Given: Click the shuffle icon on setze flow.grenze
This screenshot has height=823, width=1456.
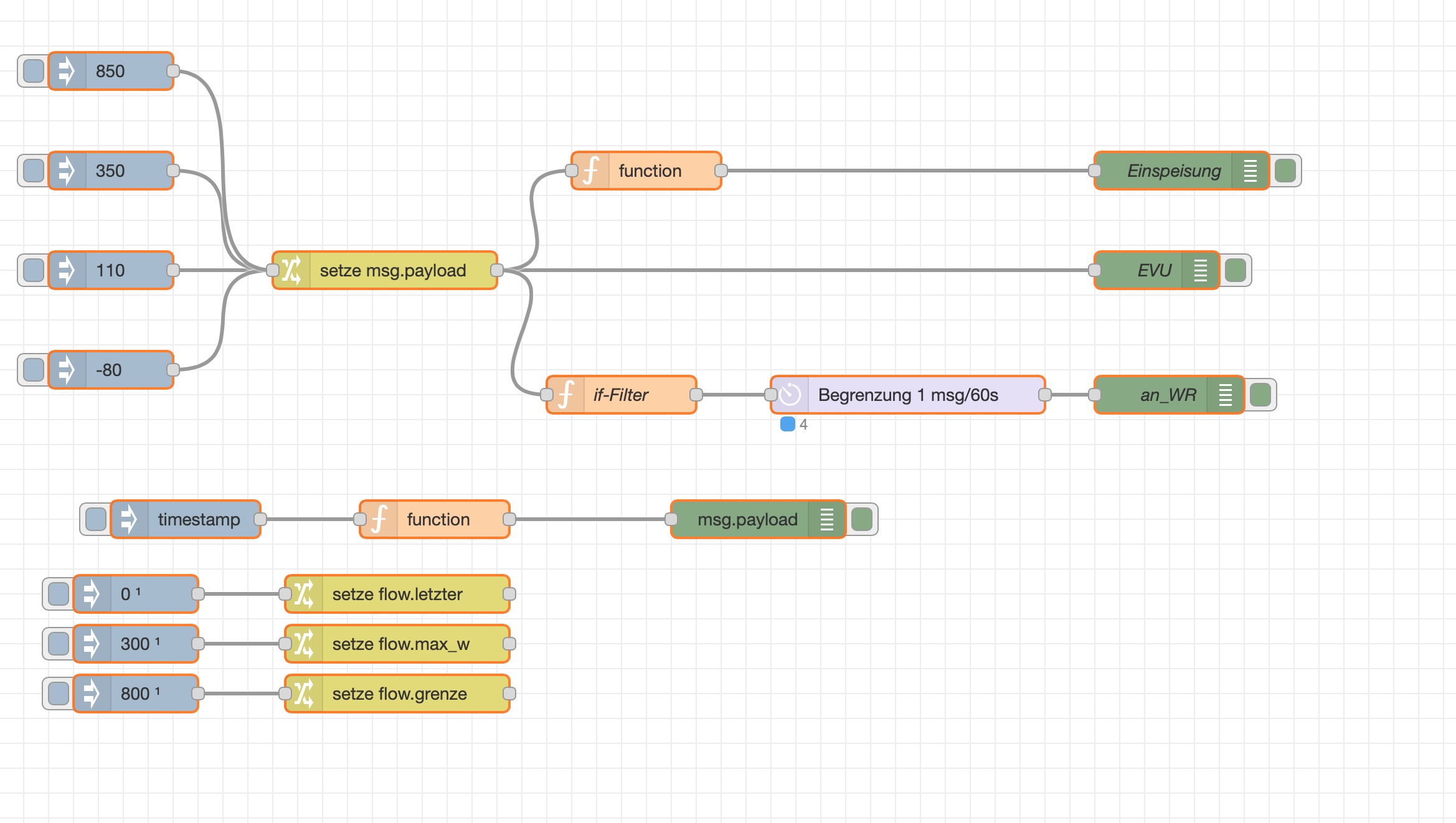Looking at the screenshot, I should pos(304,694).
